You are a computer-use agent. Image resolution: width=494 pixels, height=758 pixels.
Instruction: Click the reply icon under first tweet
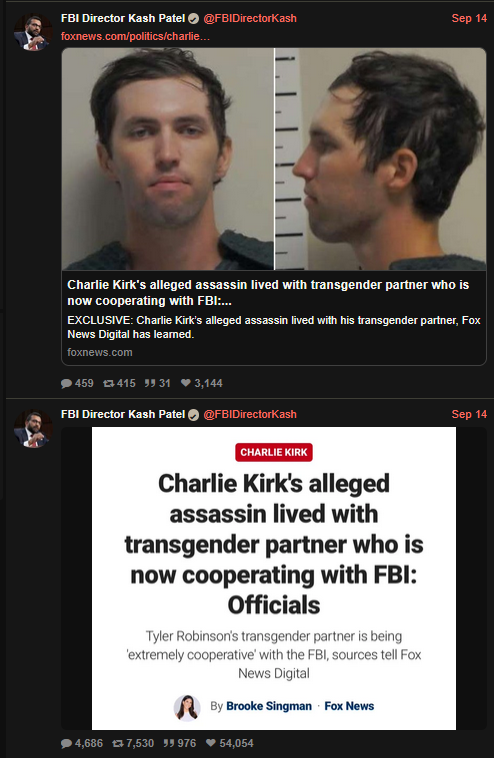pyautogui.click(x=66, y=383)
